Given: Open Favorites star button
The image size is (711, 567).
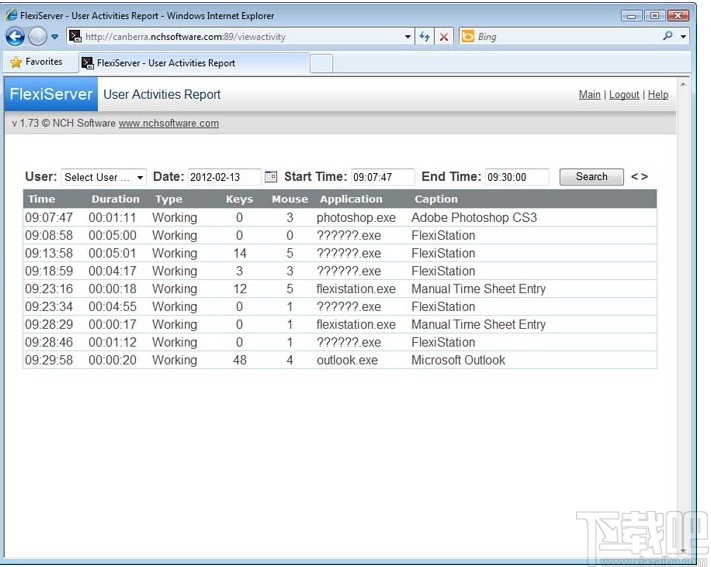Looking at the screenshot, I should (x=36, y=62).
